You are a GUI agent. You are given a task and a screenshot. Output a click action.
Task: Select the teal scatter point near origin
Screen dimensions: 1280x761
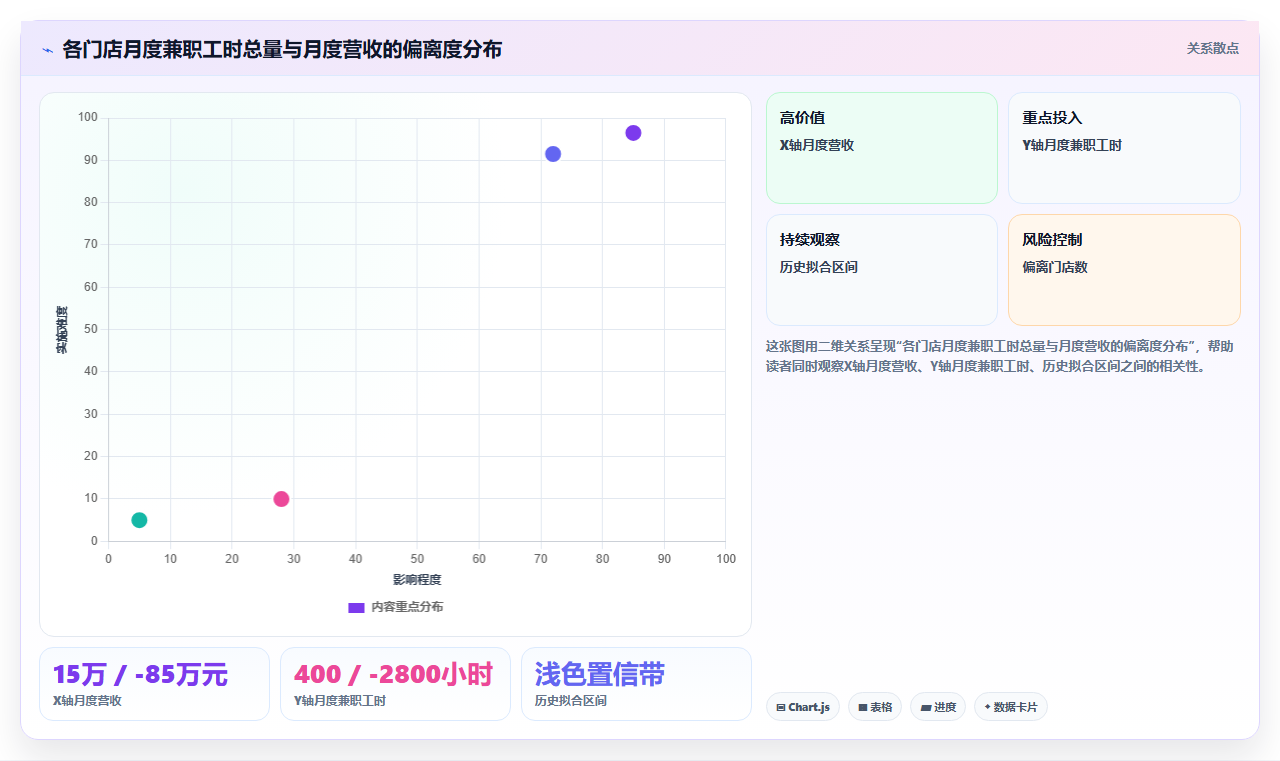pyautogui.click(x=139, y=520)
